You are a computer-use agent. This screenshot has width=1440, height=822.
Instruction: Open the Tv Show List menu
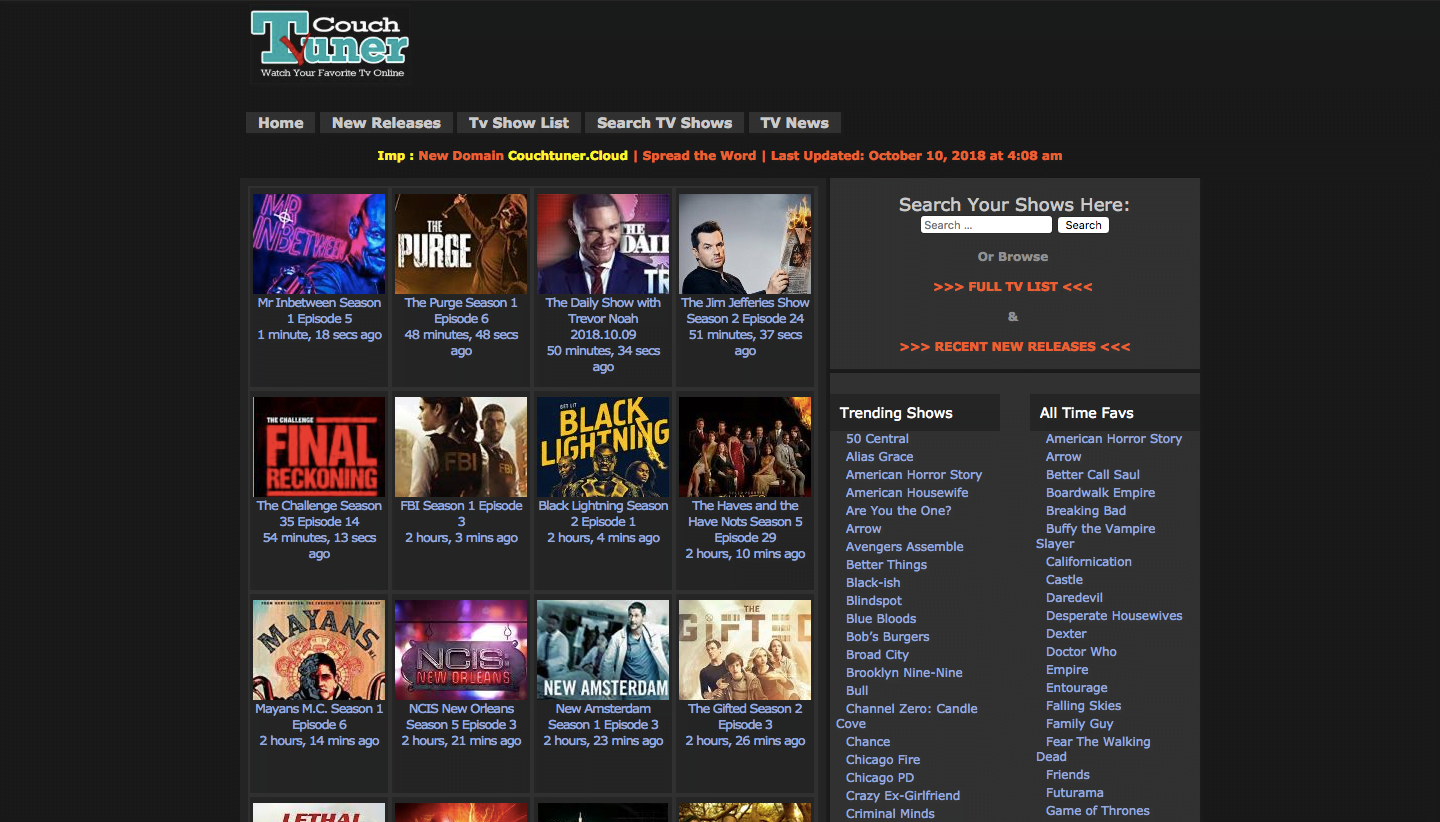pyautogui.click(x=519, y=123)
